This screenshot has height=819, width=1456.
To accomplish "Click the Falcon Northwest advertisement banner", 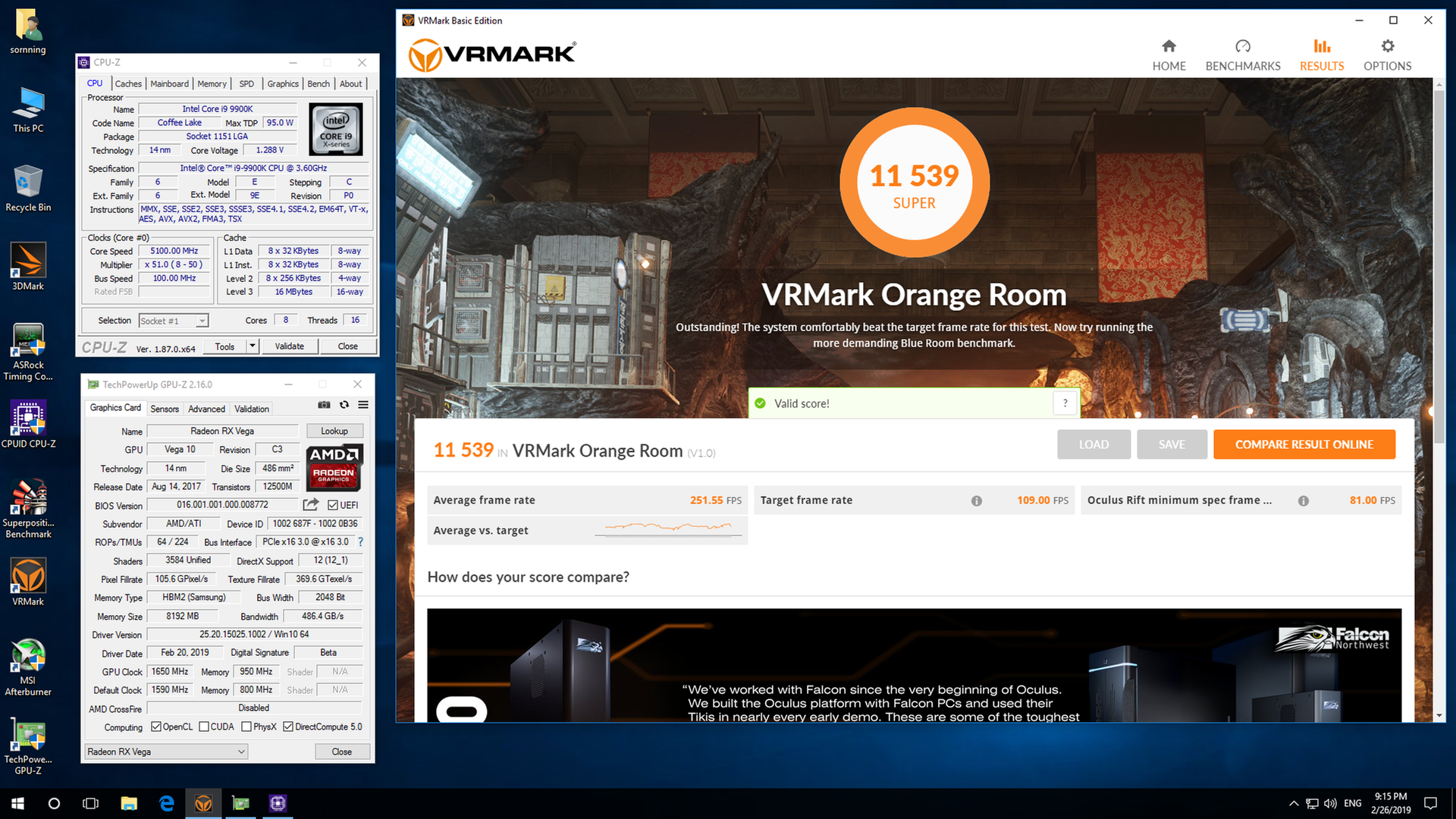I will (914, 665).
